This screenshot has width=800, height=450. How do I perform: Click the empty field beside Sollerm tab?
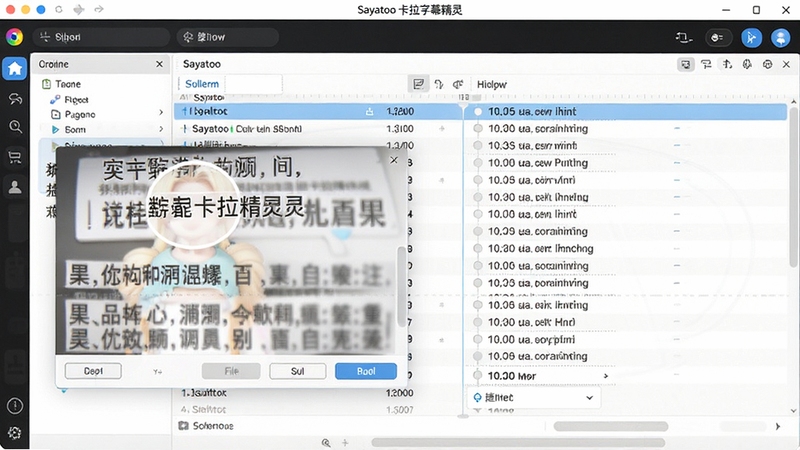(254, 84)
